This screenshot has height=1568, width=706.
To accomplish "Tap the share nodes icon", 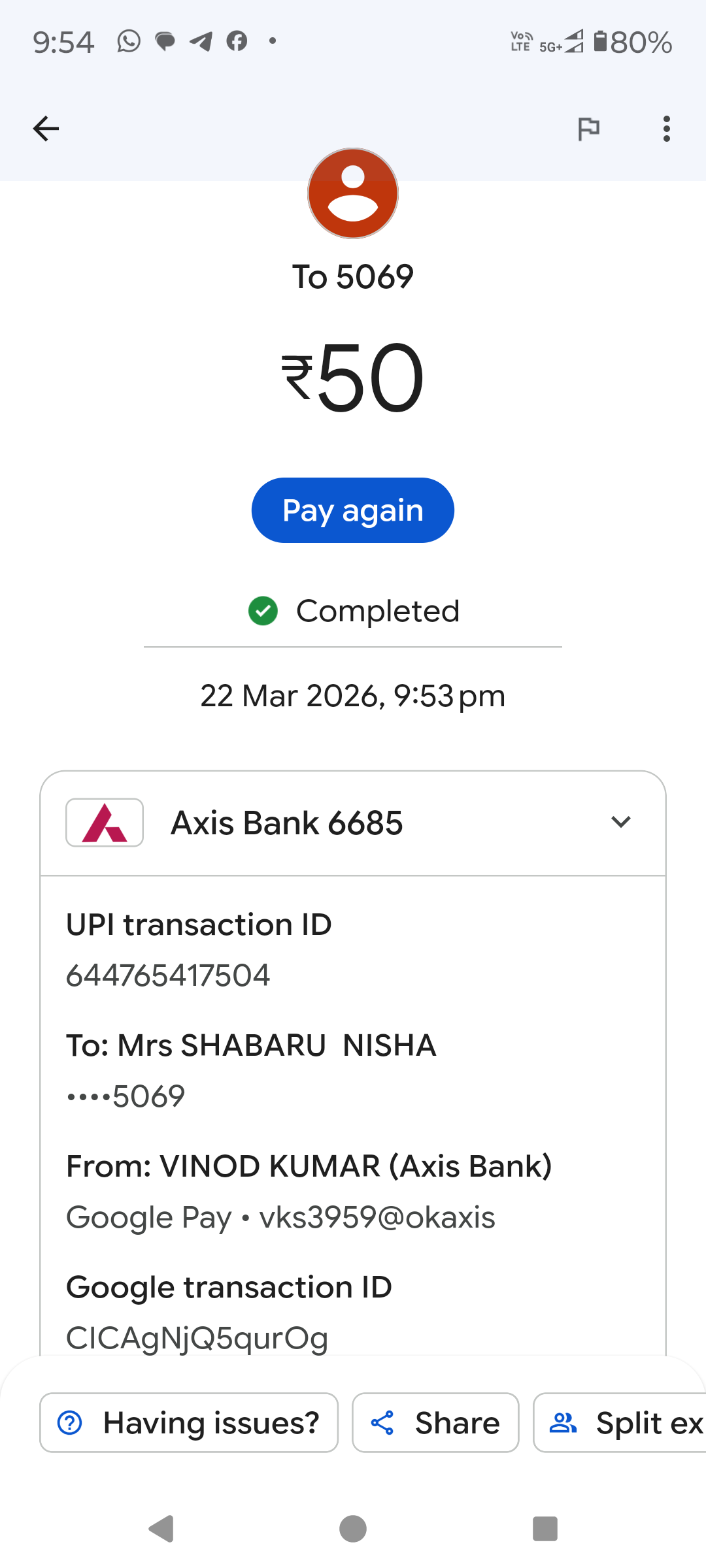I will [382, 1423].
